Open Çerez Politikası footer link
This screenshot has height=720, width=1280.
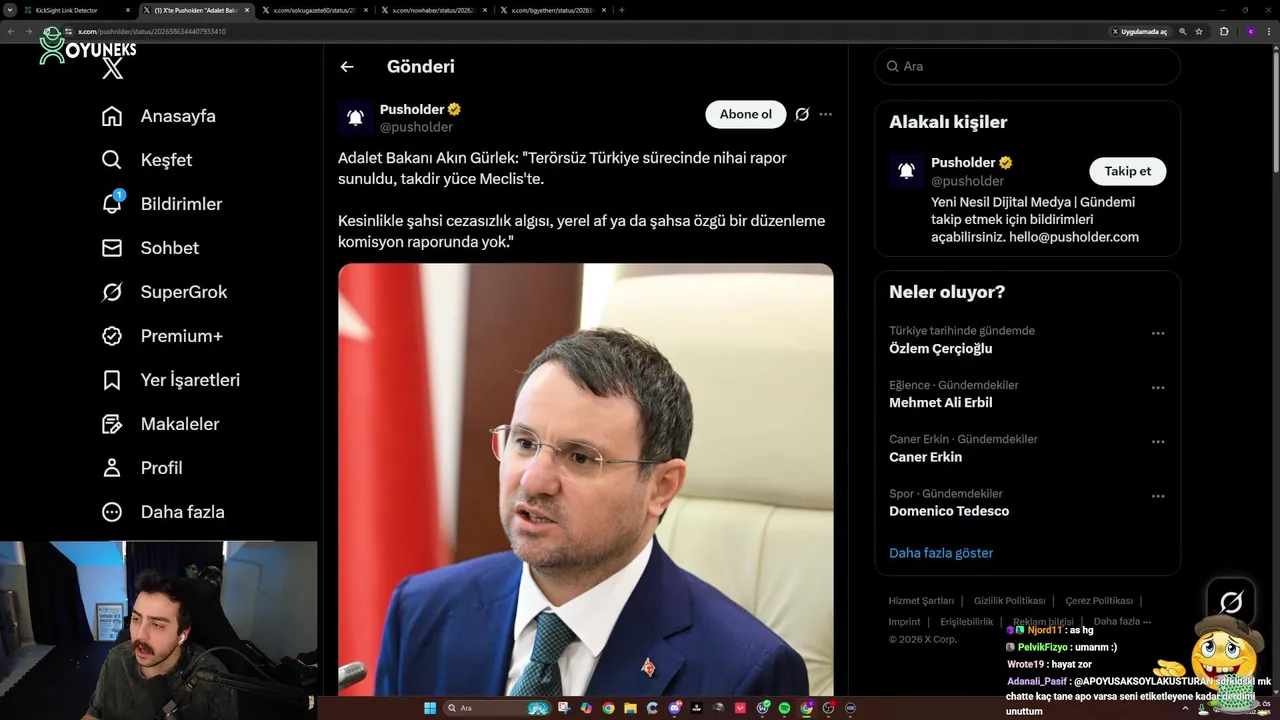[x=1099, y=601]
